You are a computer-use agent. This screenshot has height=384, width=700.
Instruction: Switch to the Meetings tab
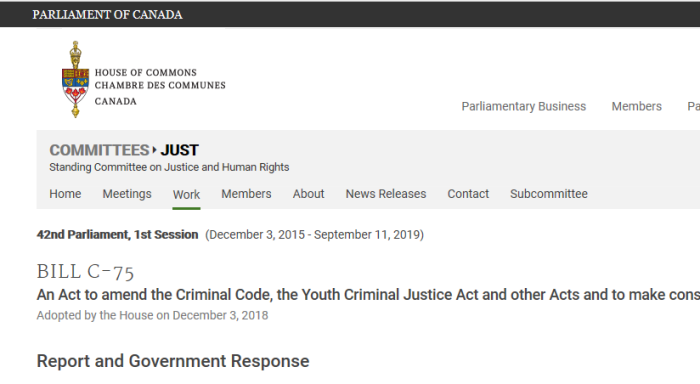pos(127,194)
